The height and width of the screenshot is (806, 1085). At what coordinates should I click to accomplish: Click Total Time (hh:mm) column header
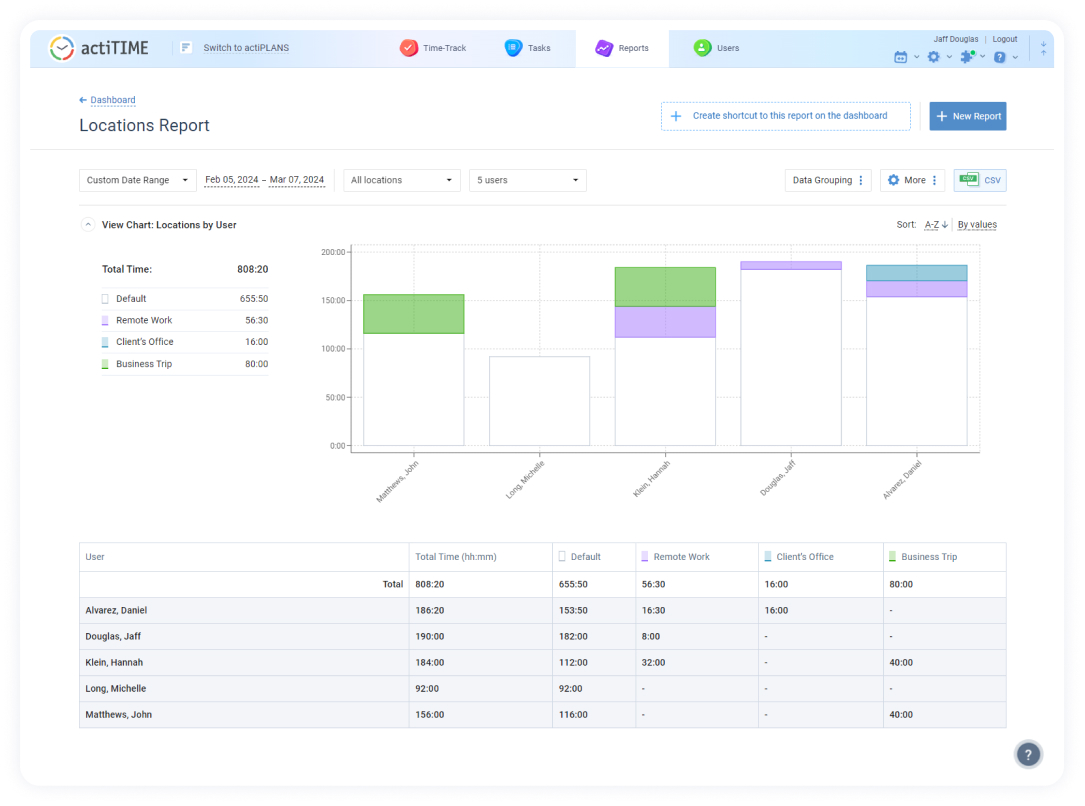coord(456,557)
